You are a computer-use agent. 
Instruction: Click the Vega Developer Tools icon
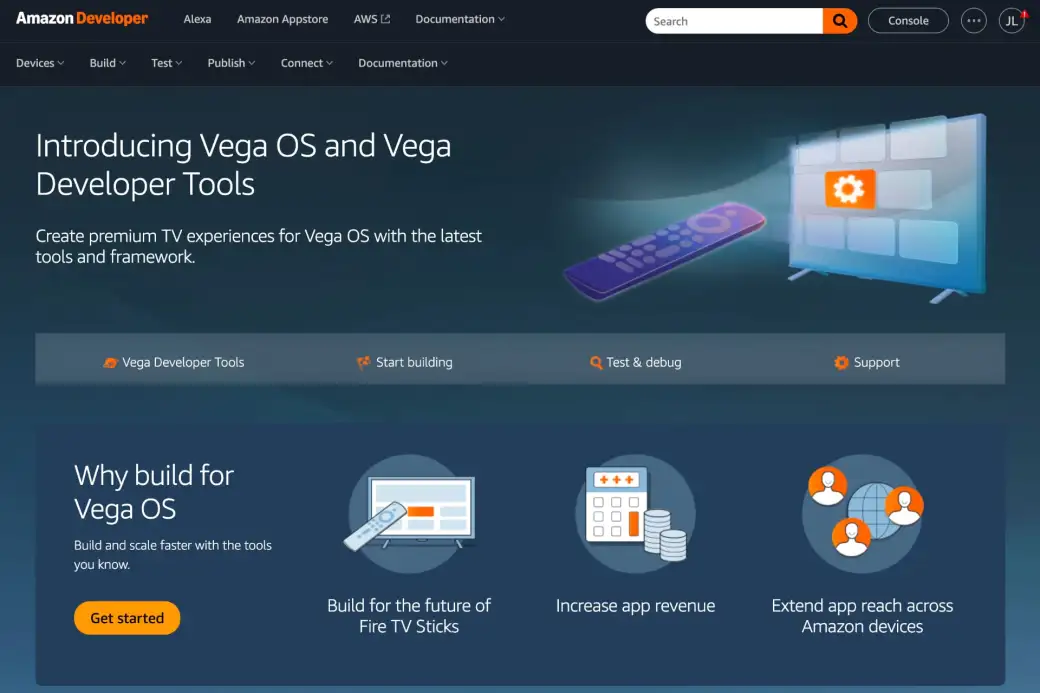pos(110,362)
